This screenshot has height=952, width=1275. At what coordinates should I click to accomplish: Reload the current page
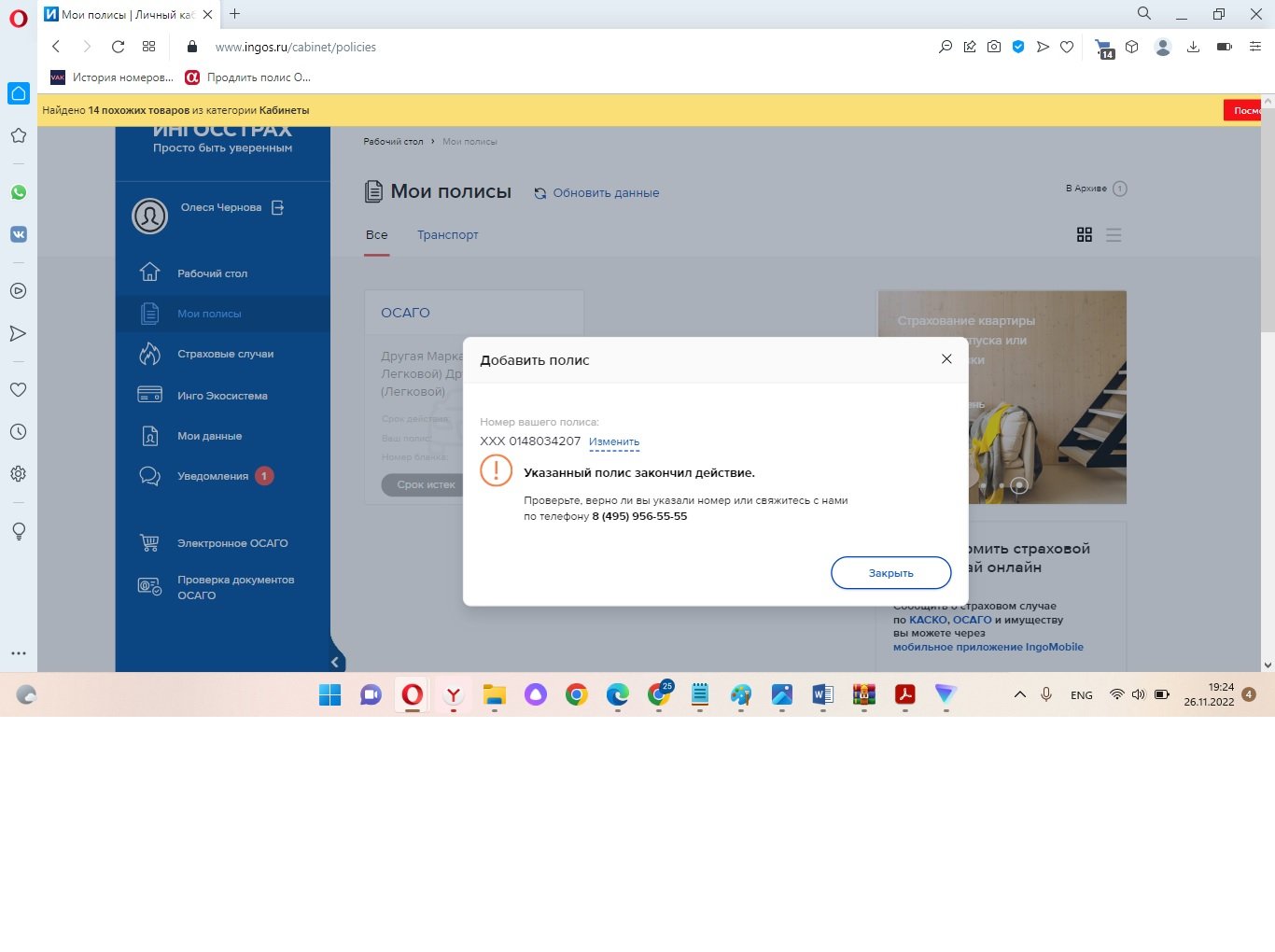click(x=118, y=47)
